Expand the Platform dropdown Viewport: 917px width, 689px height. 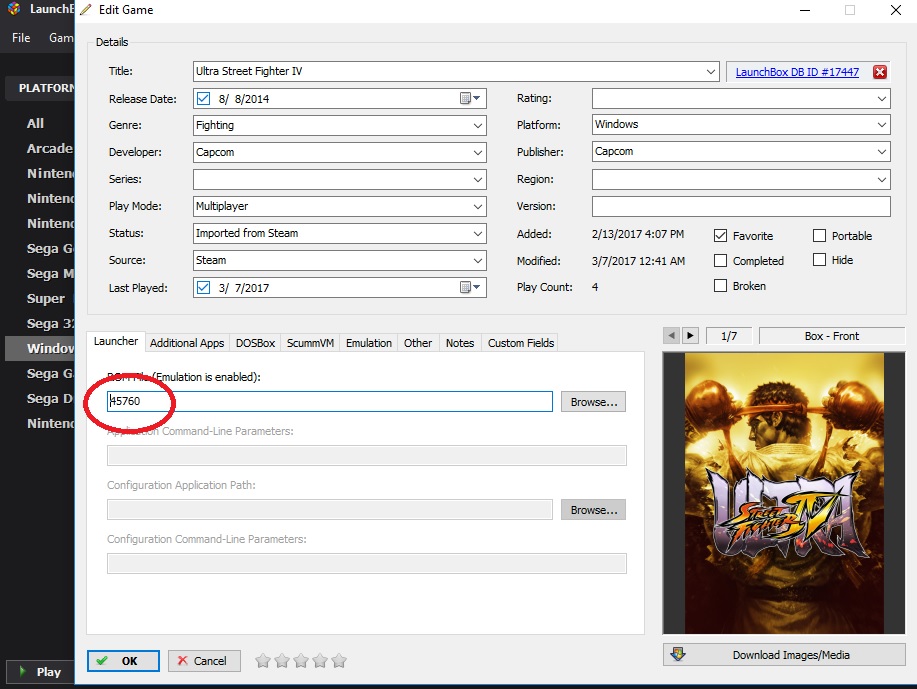point(882,125)
